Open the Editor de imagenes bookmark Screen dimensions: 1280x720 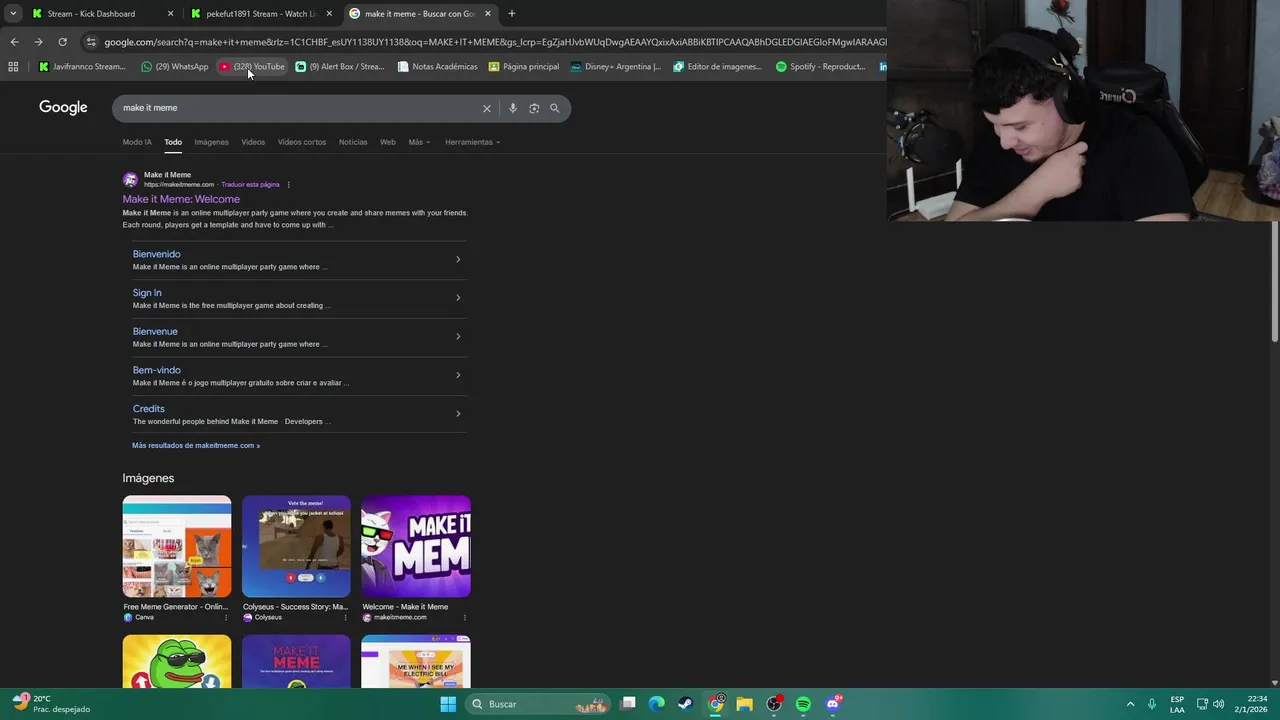[x=717, y=67]
